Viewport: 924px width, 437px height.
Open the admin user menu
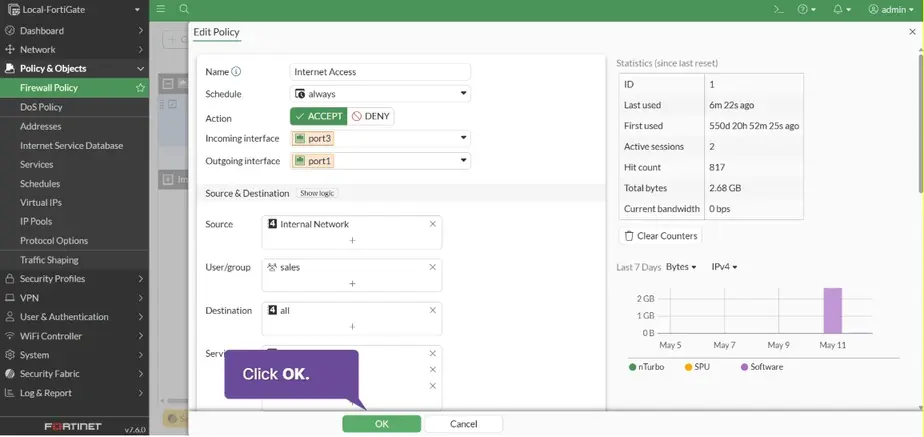click(891, 9)
